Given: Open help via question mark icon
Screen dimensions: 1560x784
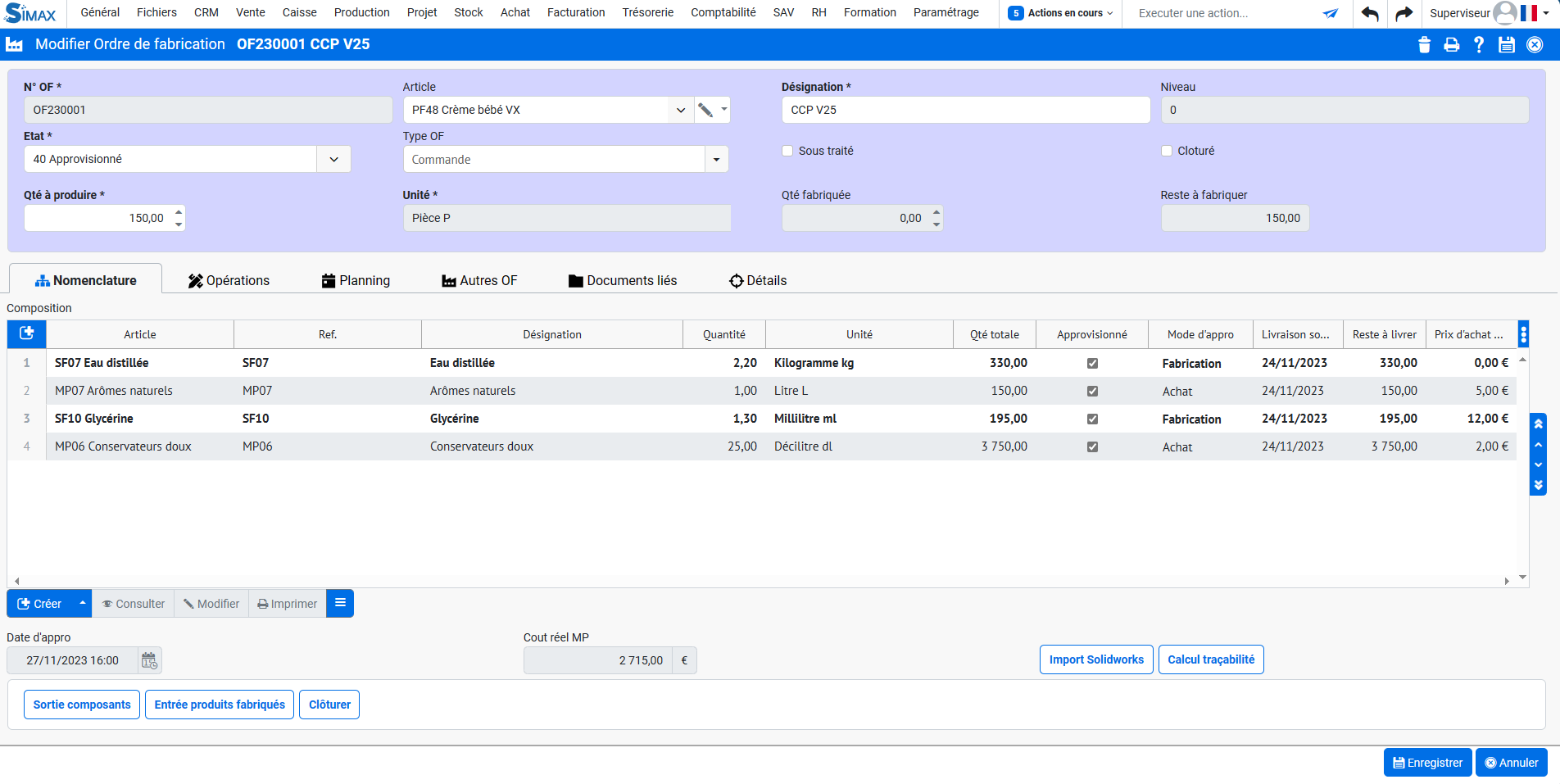Looking at the screenshot, I should click(1479, 45).
